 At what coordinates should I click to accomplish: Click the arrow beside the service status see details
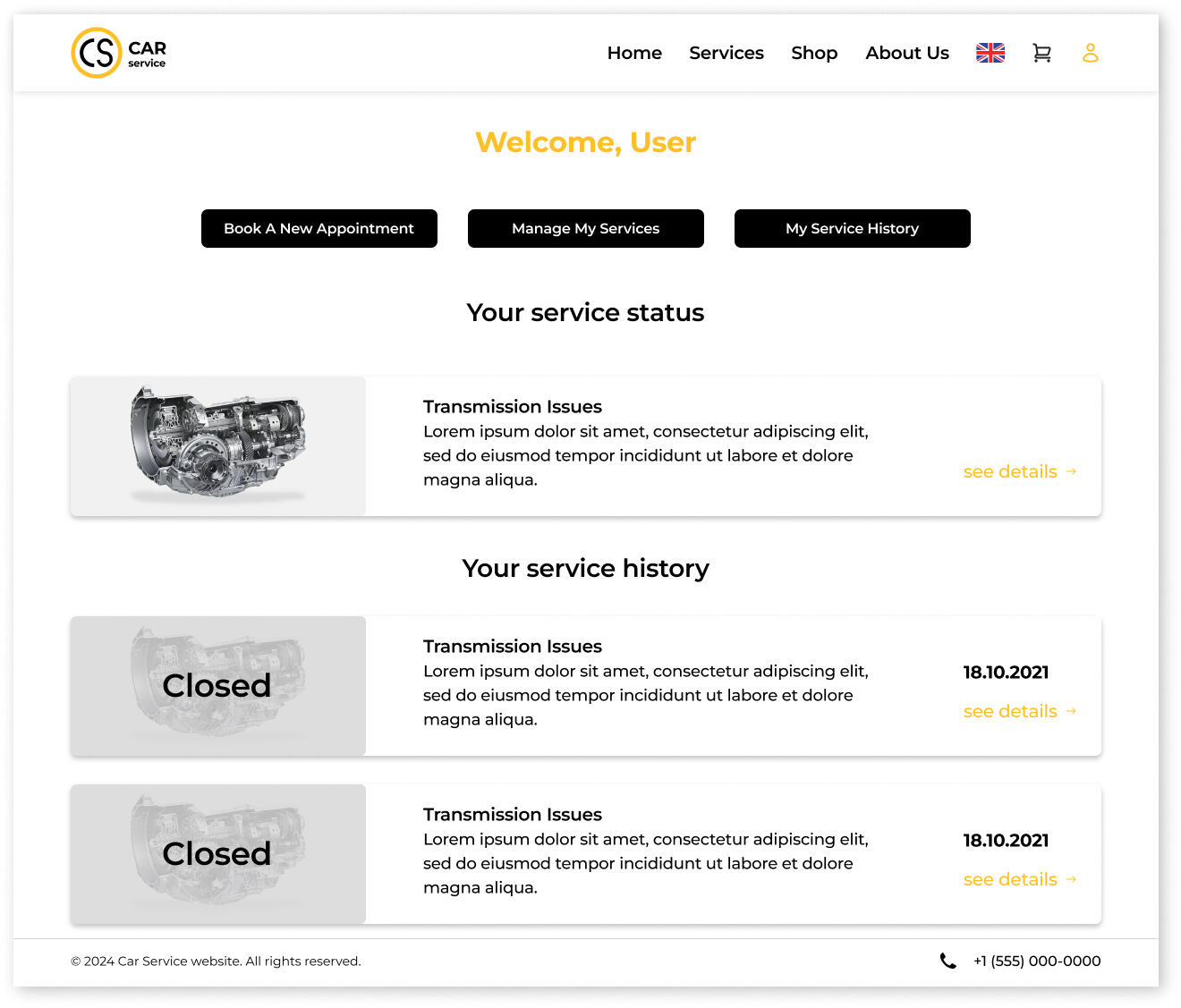pos(1071,471)
